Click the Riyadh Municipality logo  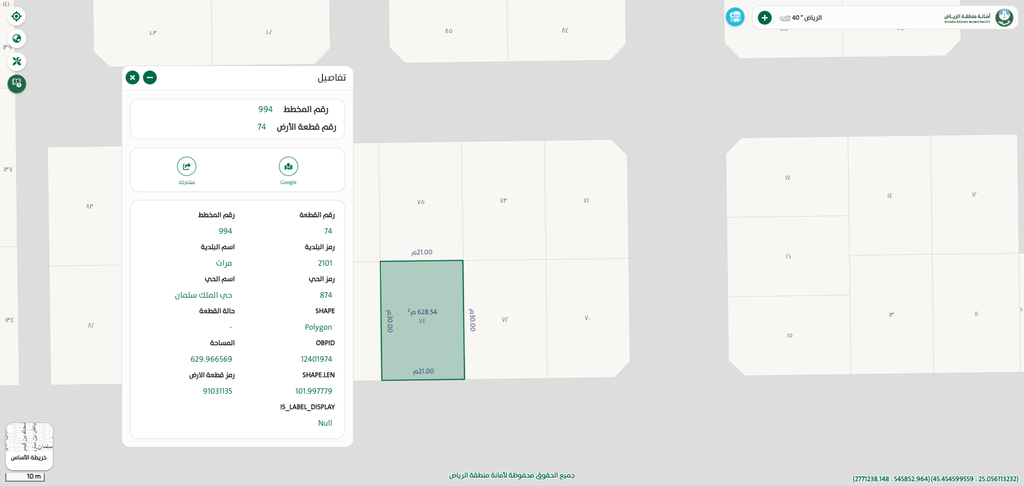pyautogui.click(x=1003, y=17)
